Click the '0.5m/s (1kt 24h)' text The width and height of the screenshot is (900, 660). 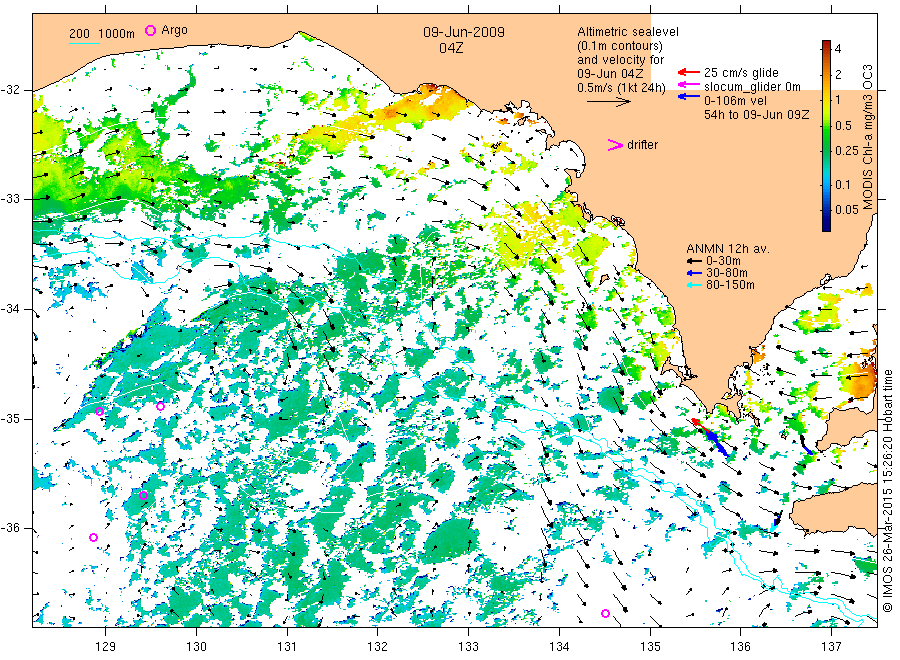click(622, 88)
